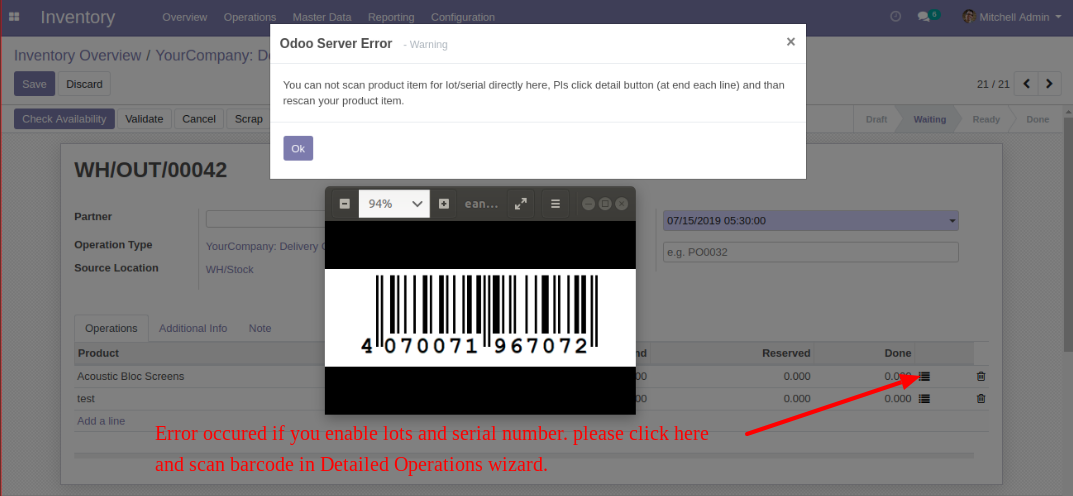Click source document field e.g. PO0032
The width and height of the screenshot is (1073, 496).
[810, 252]
